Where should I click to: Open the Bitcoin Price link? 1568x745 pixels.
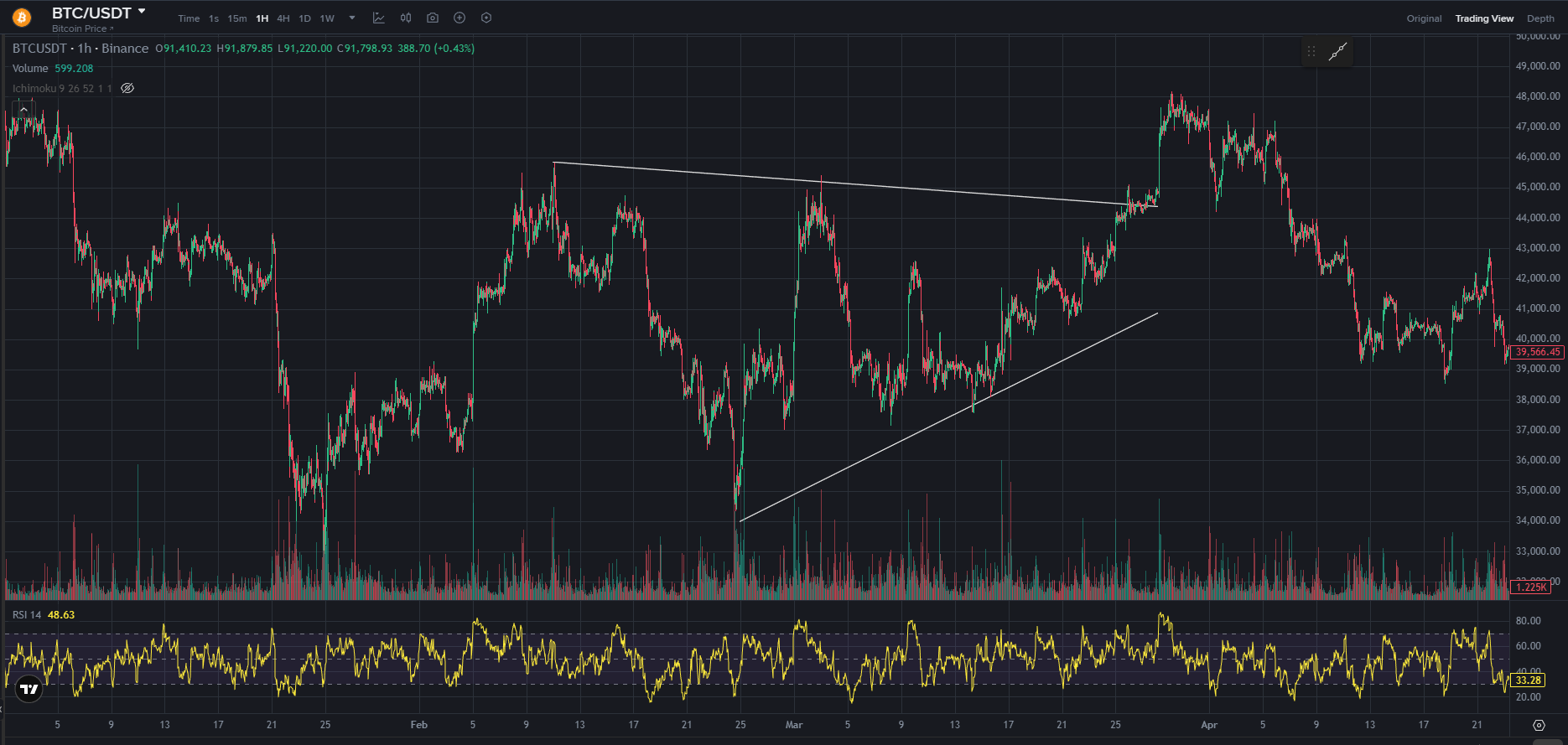click(81, 28)
